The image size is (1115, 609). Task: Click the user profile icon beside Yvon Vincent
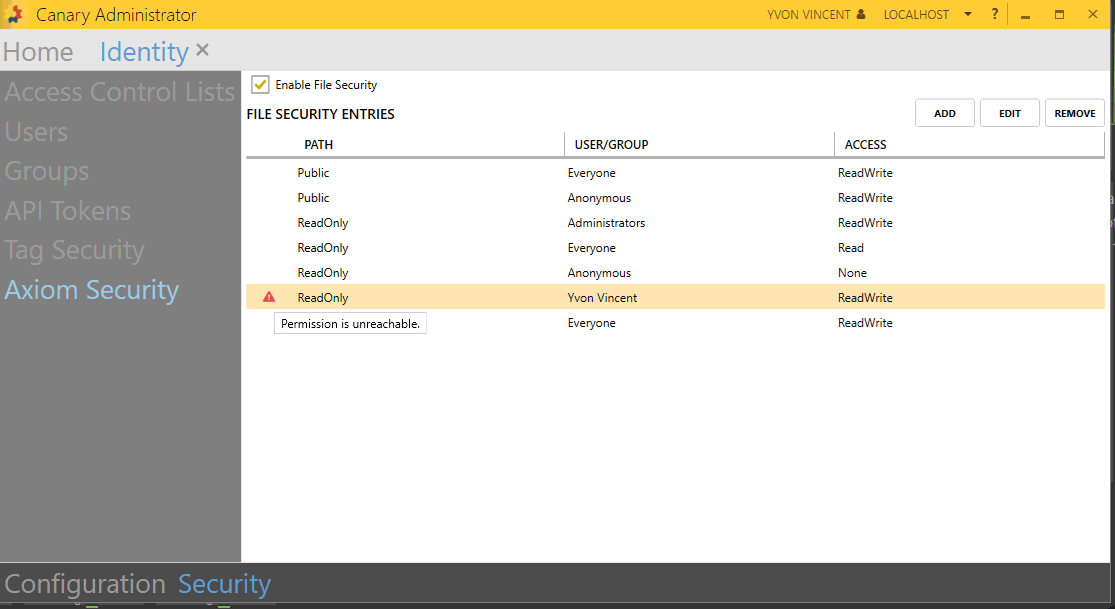[861, 15]
